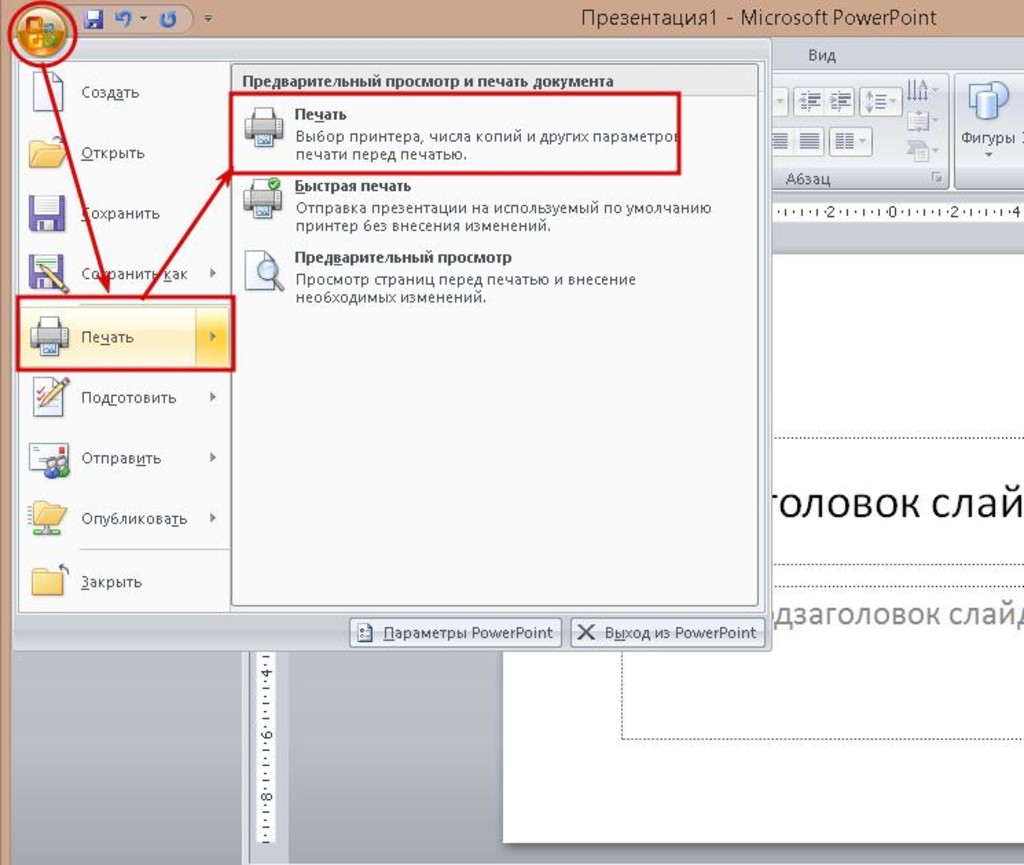Click the Redo/Repeat icon in Quick Access toolbar

[168, 19]
